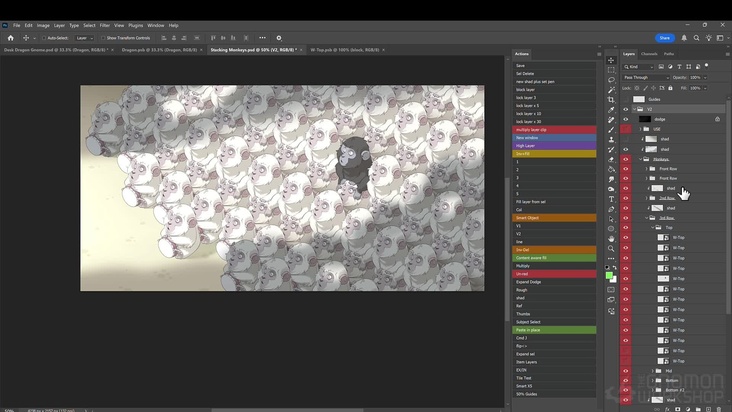The height and width of the screenshot is (412, 732).
Task: Select the Zoom magnifier tool
Action: pos(611,248)
